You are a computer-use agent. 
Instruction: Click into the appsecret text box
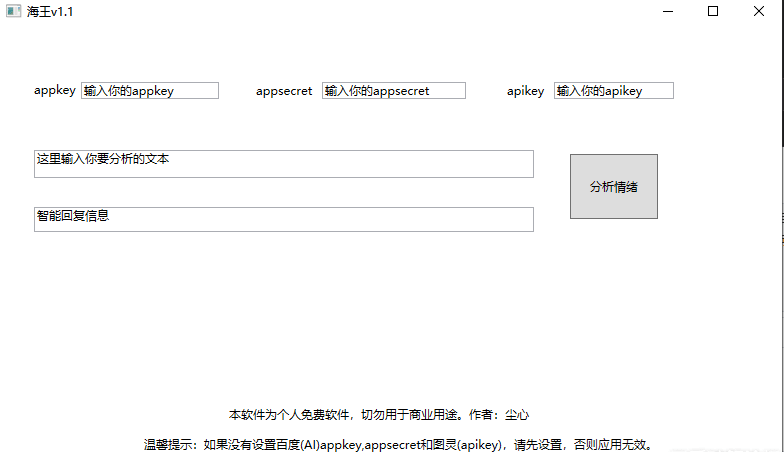(x=393, y=91)
